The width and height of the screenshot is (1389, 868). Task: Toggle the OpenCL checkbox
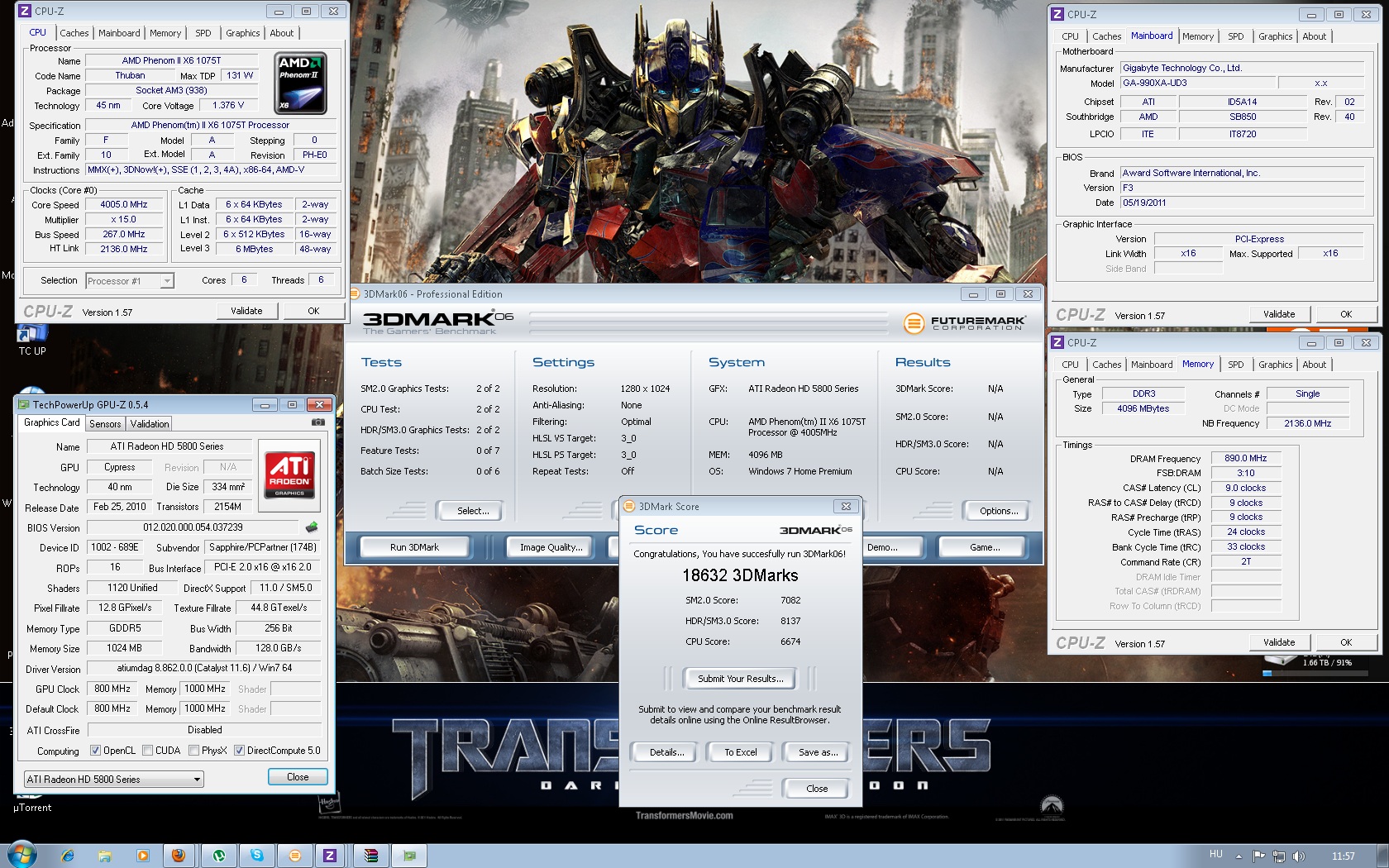pyautogui.click(x=96, y=751)
